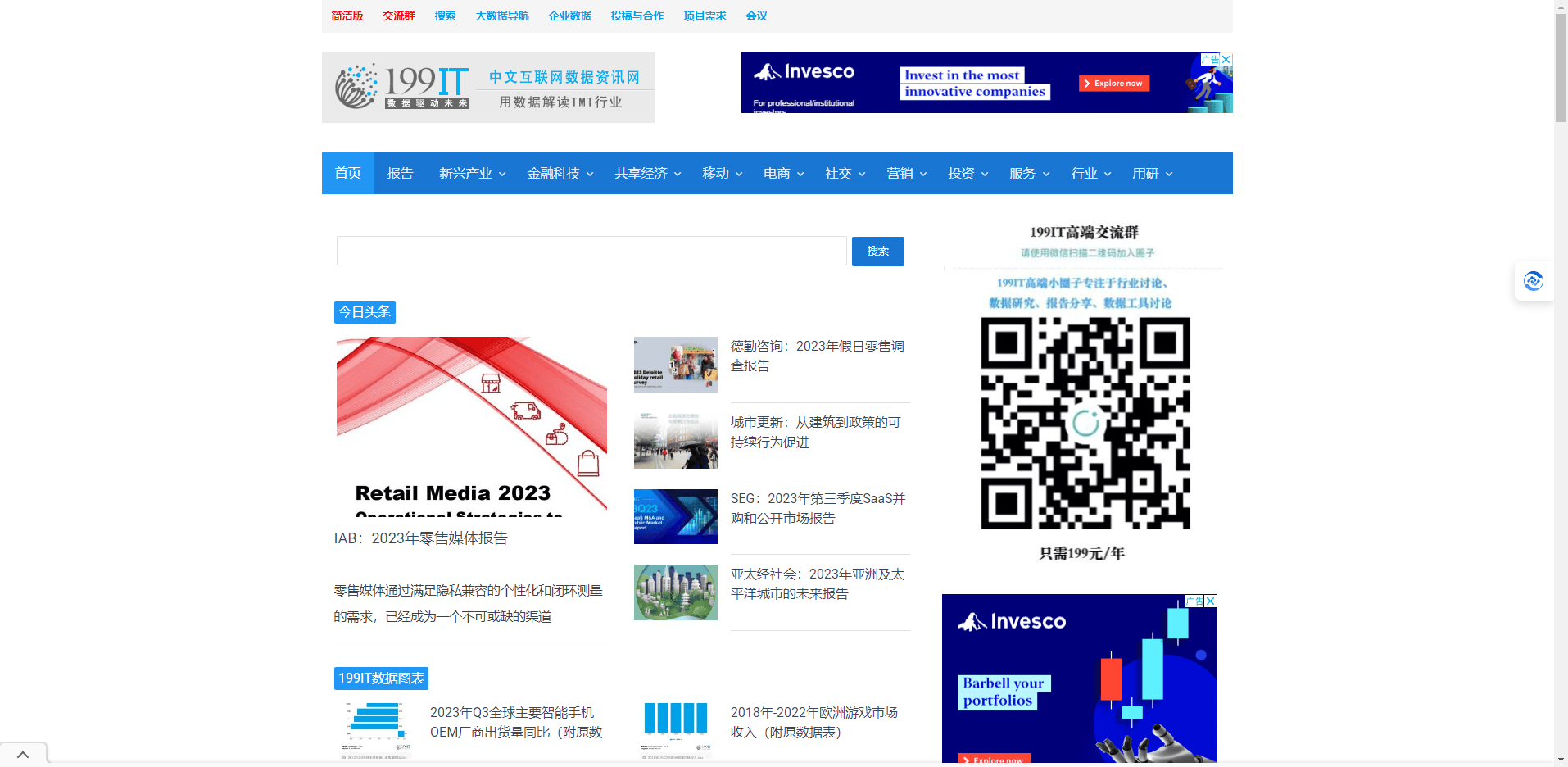Click the 199IT site logo
The height and width of the screenshot is (767, 1568).
coord(487,88)
